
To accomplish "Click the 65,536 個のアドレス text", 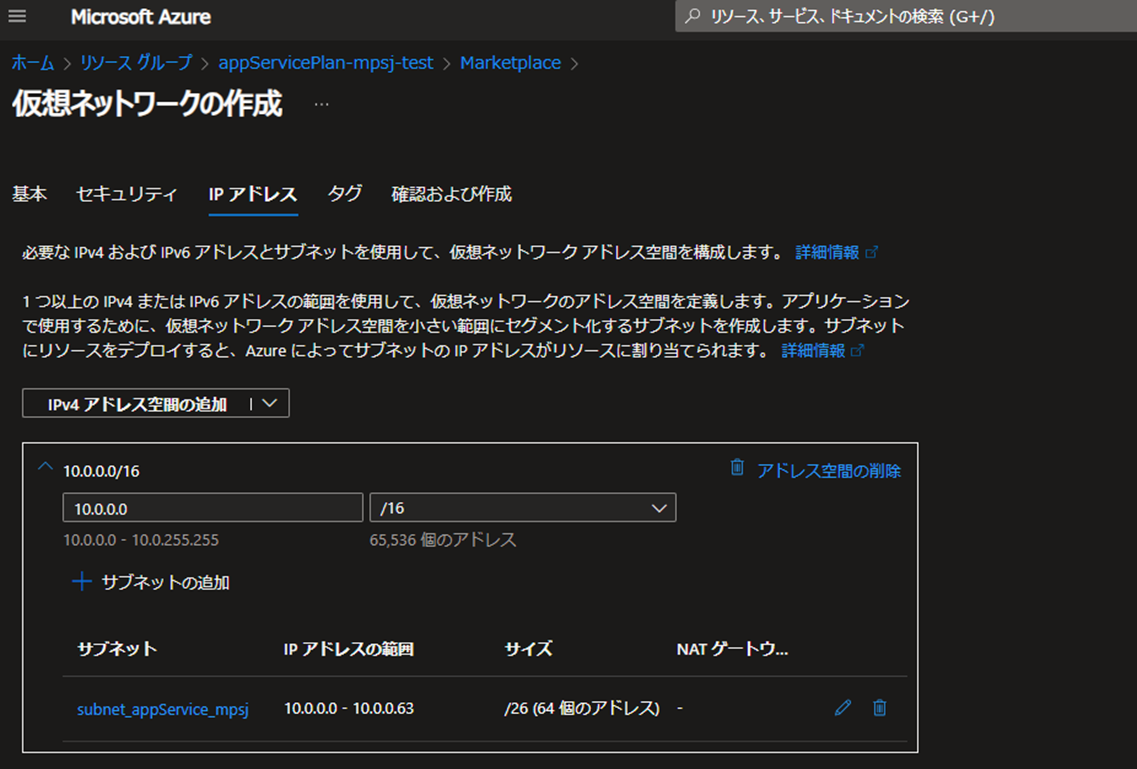I will click(x=443, y=540).
